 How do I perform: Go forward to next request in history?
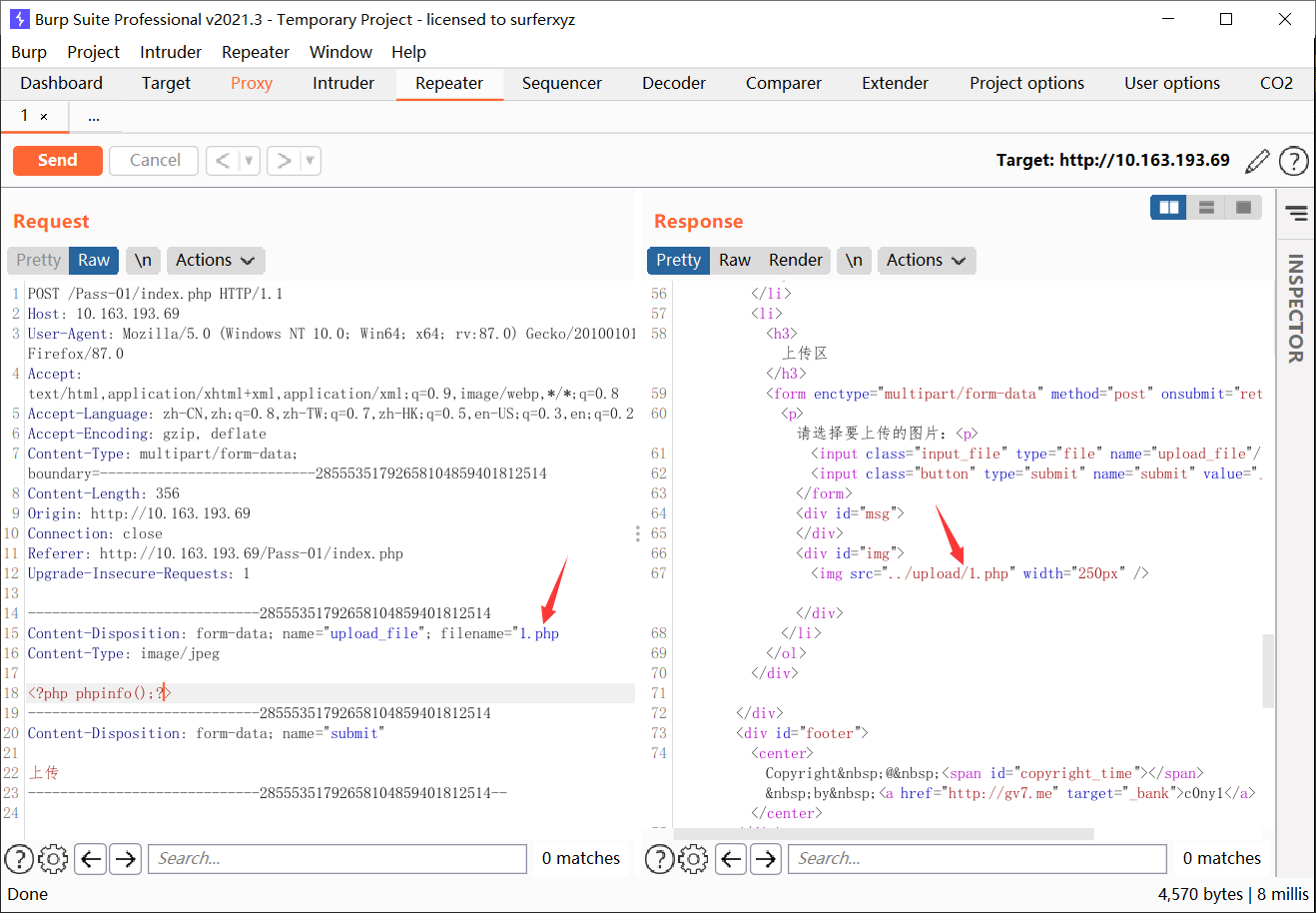point(285,160)
